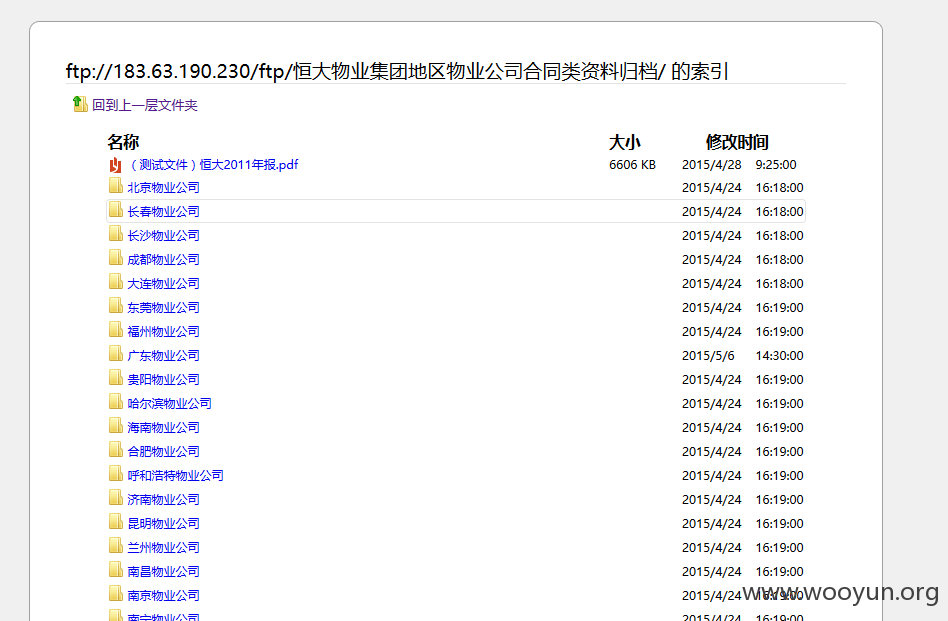
Task: Click folder icon beside 长沙物业公司
Action: pos(115,233)
